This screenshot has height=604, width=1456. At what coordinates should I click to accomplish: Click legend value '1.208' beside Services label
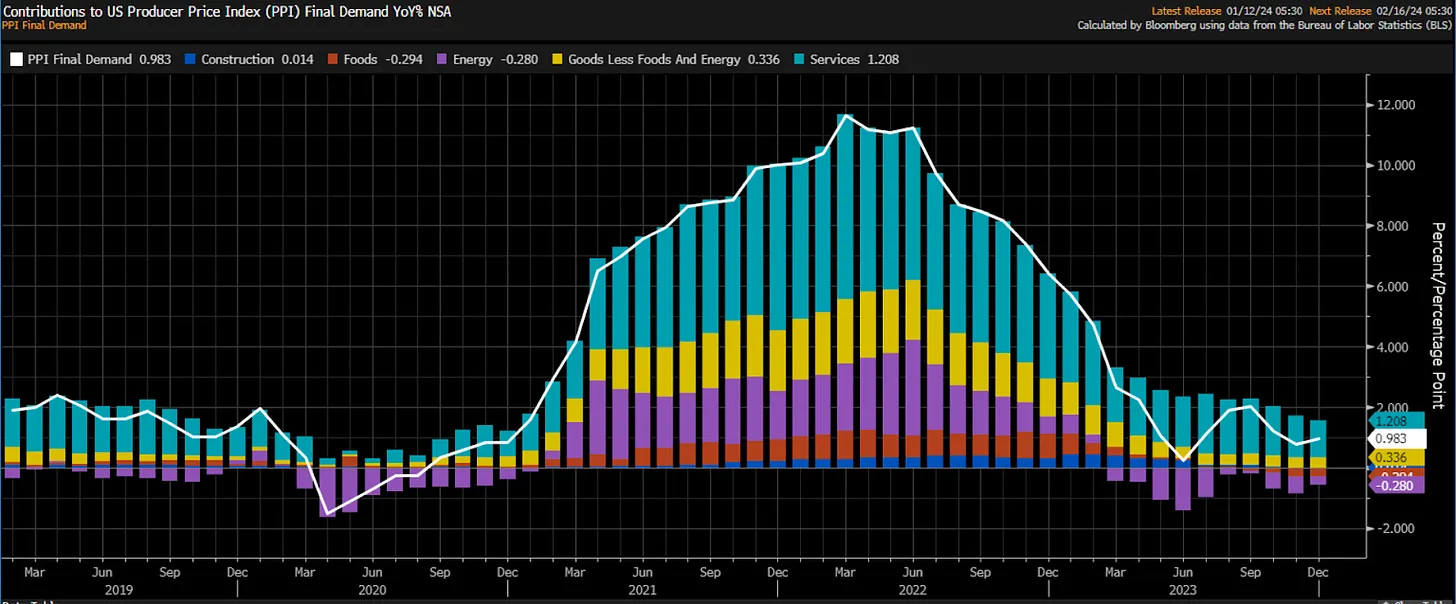pos(881,60)
